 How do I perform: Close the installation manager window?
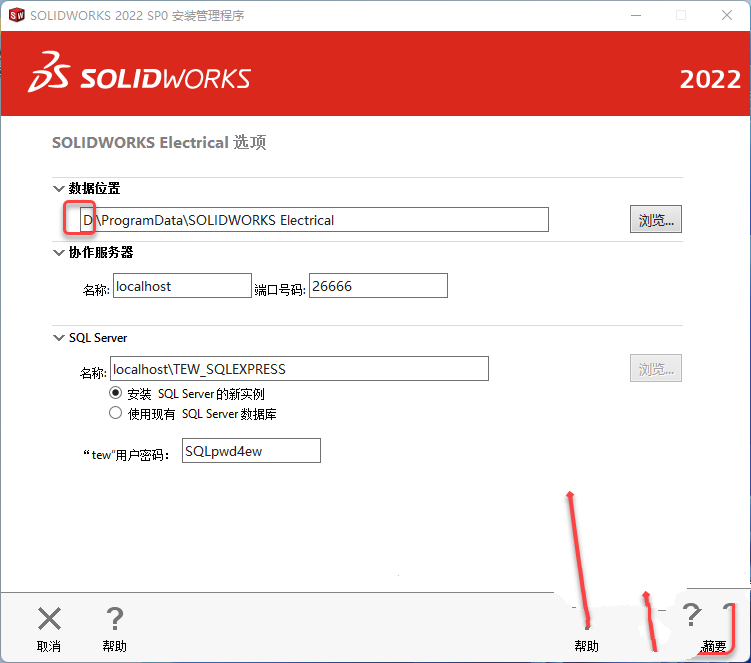727,15
